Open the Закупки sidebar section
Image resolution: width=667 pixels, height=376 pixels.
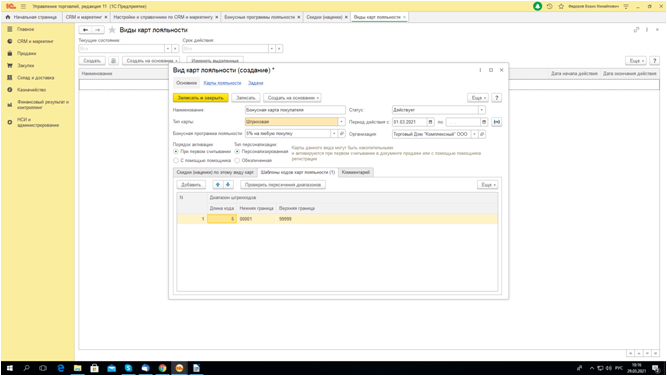(x=26, y=66)
